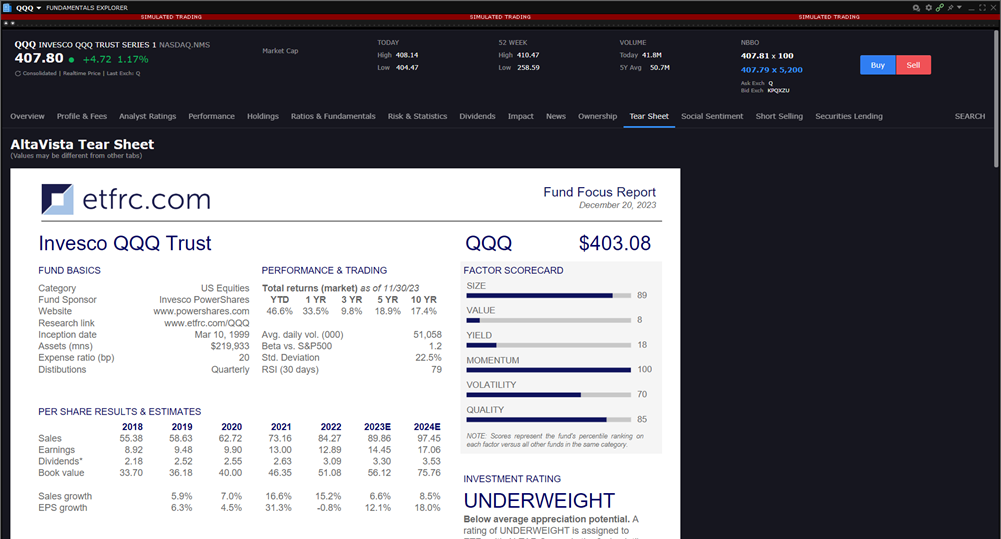Click the Inception date Mar 10, 1999
The height and width of the screenshot is (539, 1001).
point(222,335)
